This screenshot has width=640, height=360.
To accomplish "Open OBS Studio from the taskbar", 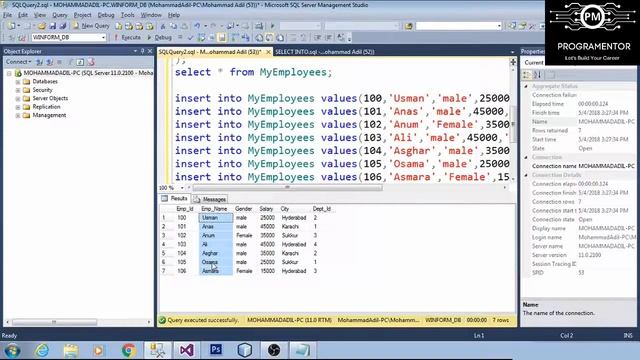I will coord(274,351).
